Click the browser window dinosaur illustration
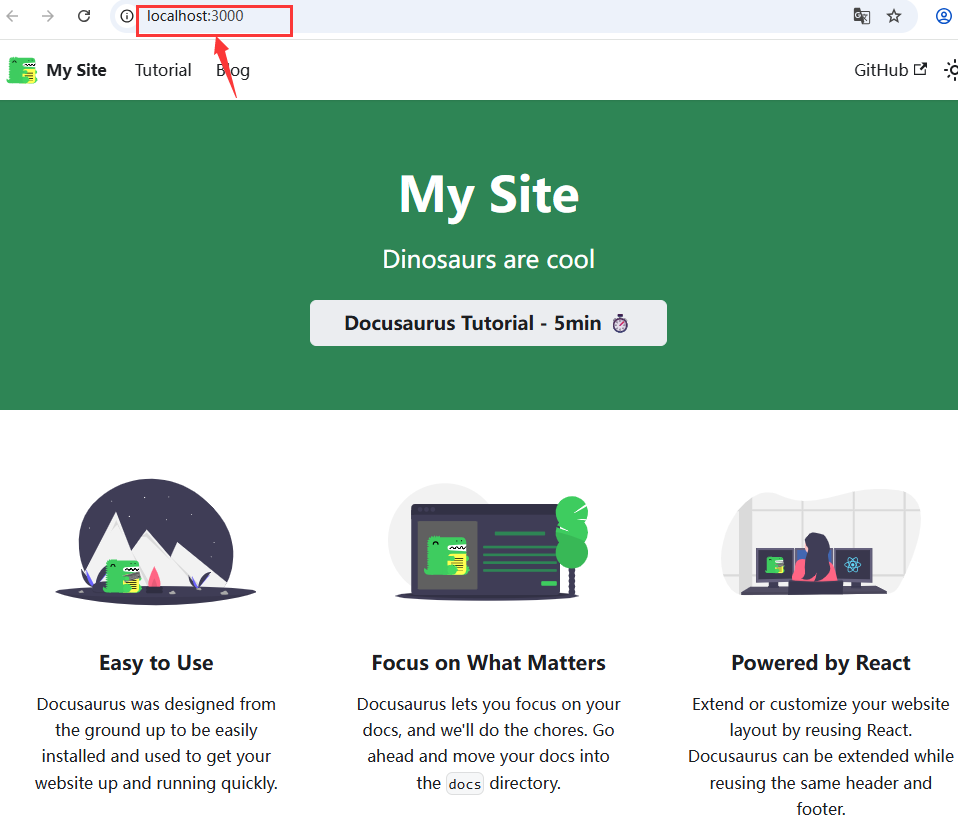 (488, 541)
